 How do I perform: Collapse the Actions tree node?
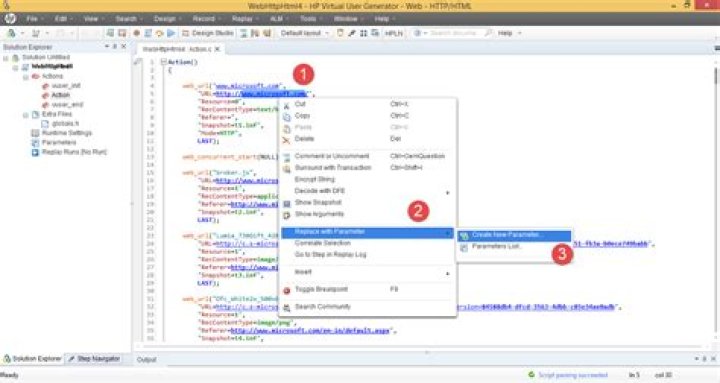click(26, 77)
